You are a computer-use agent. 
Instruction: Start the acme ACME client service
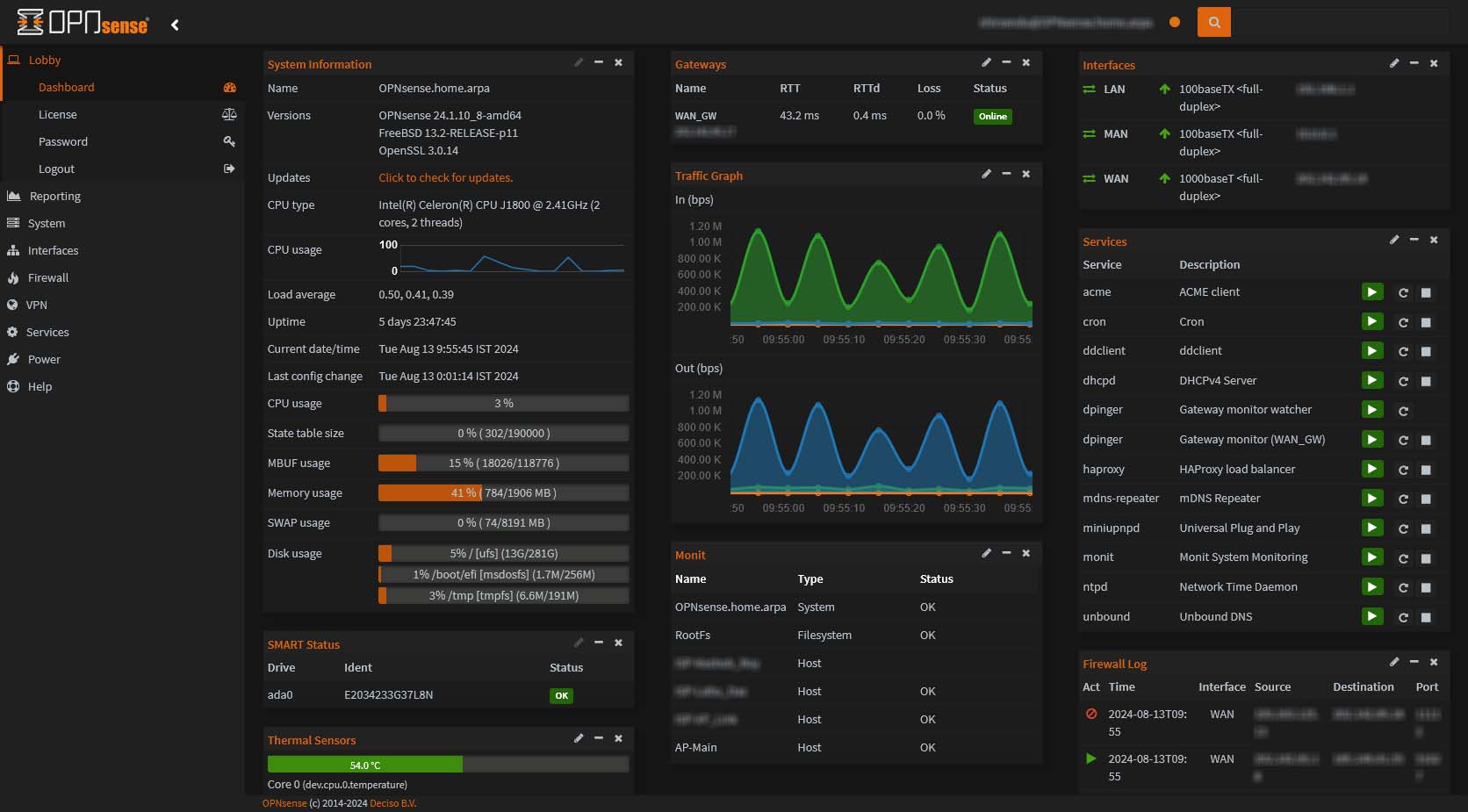(x=1372, y=292)
